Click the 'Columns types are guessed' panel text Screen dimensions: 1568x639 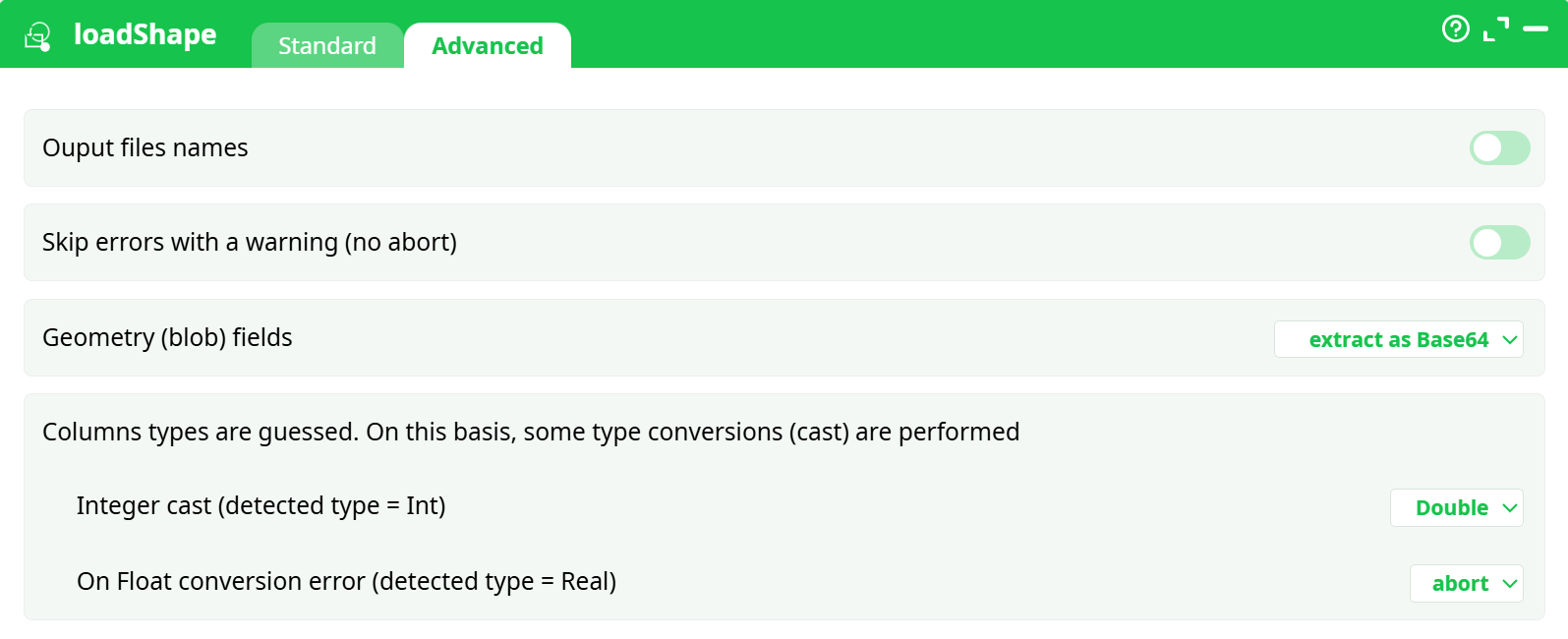click(x=530, y=431)
